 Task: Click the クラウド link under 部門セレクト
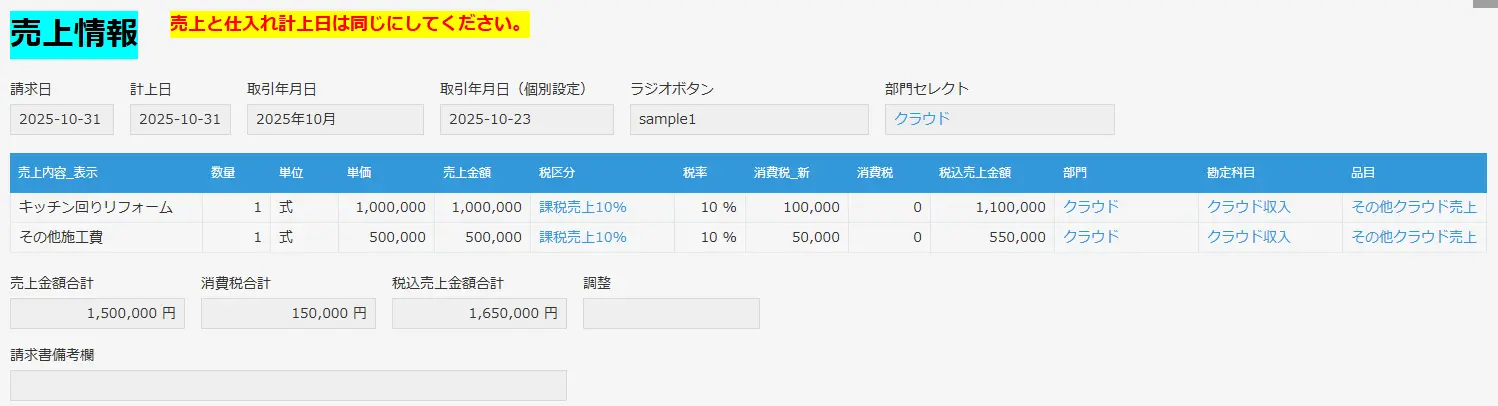(921, 119)
